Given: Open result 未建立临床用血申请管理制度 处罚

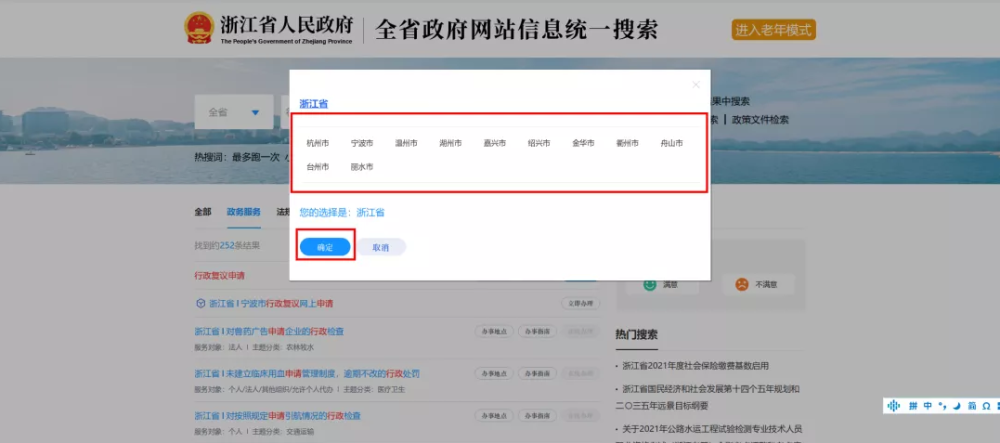Looking at the screenshot, I should 307,374.
